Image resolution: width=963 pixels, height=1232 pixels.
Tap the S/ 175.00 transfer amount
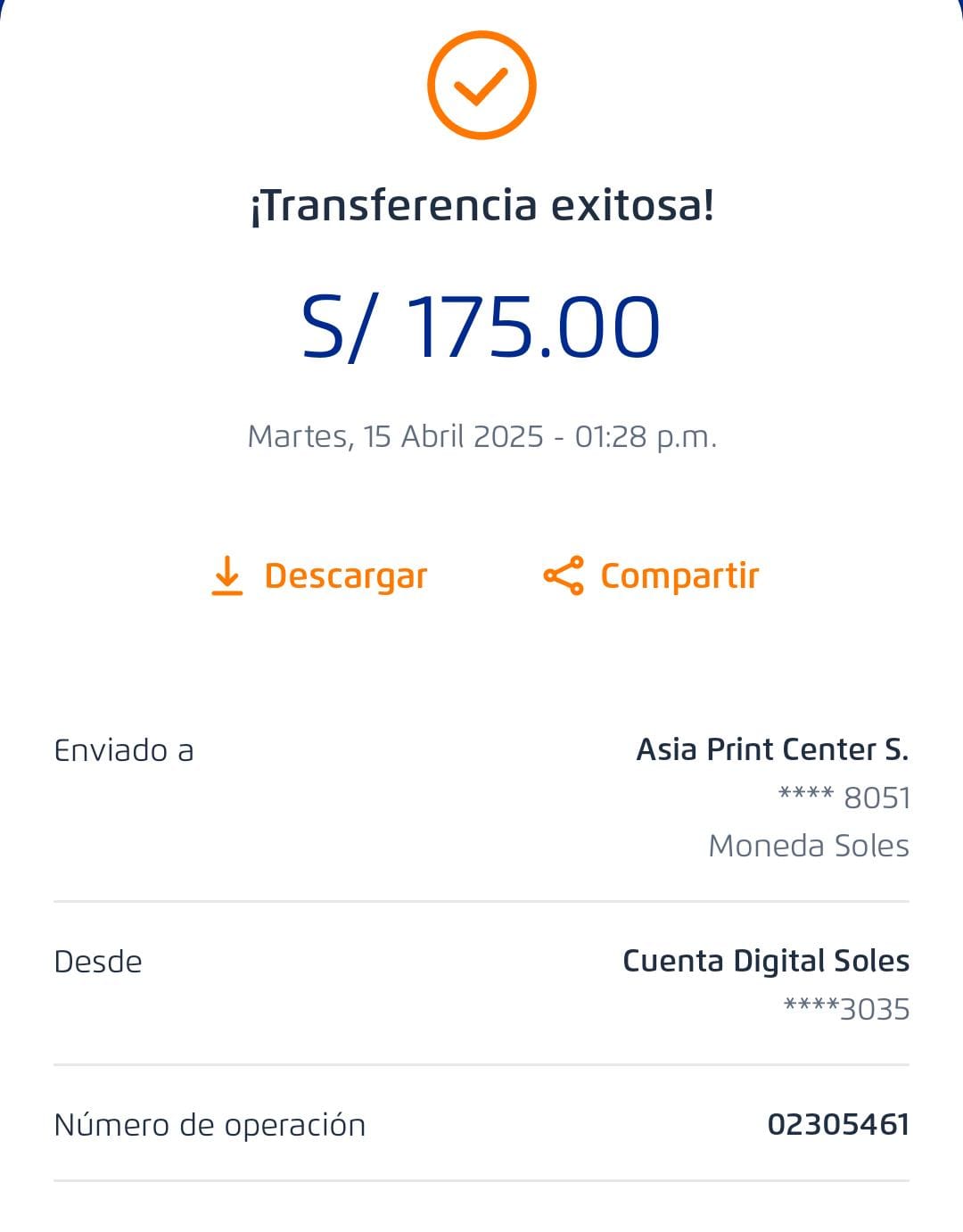point(481,327)
